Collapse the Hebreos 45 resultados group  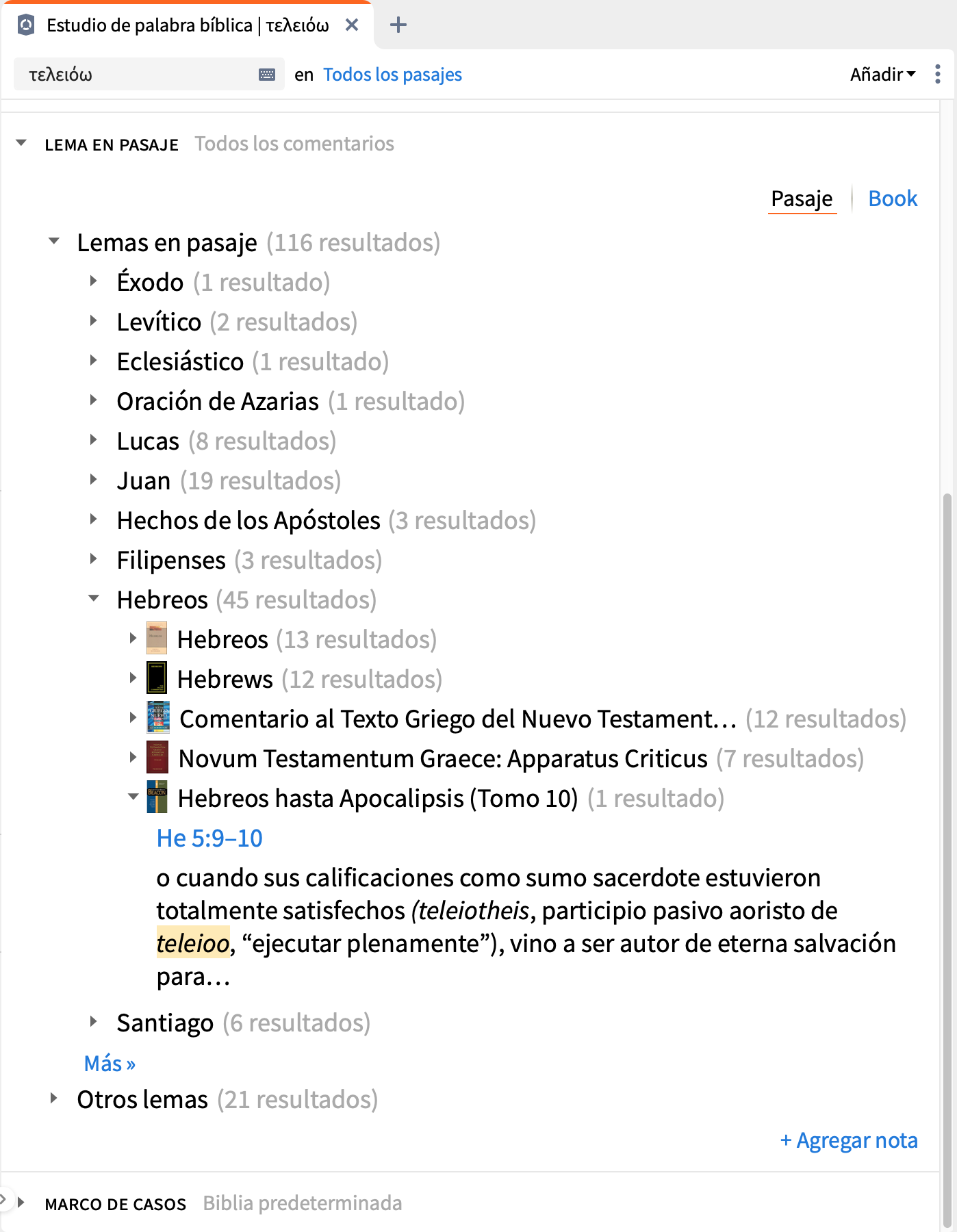click(94, 599)
